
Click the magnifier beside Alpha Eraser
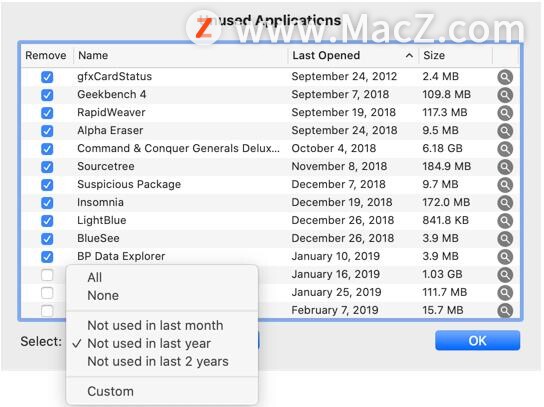(x=505, y=131)
